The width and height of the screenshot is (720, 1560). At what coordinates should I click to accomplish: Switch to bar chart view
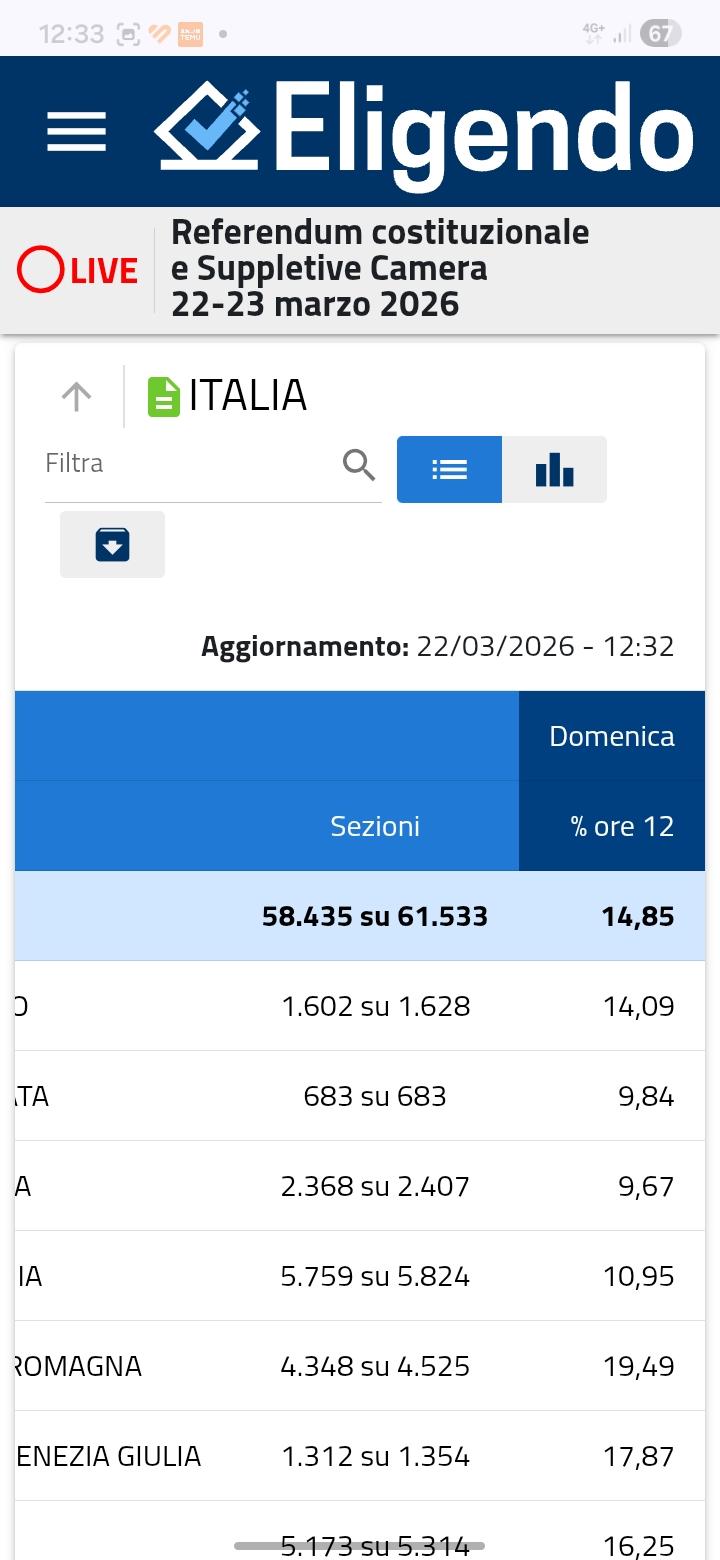[x=554, y=469]
